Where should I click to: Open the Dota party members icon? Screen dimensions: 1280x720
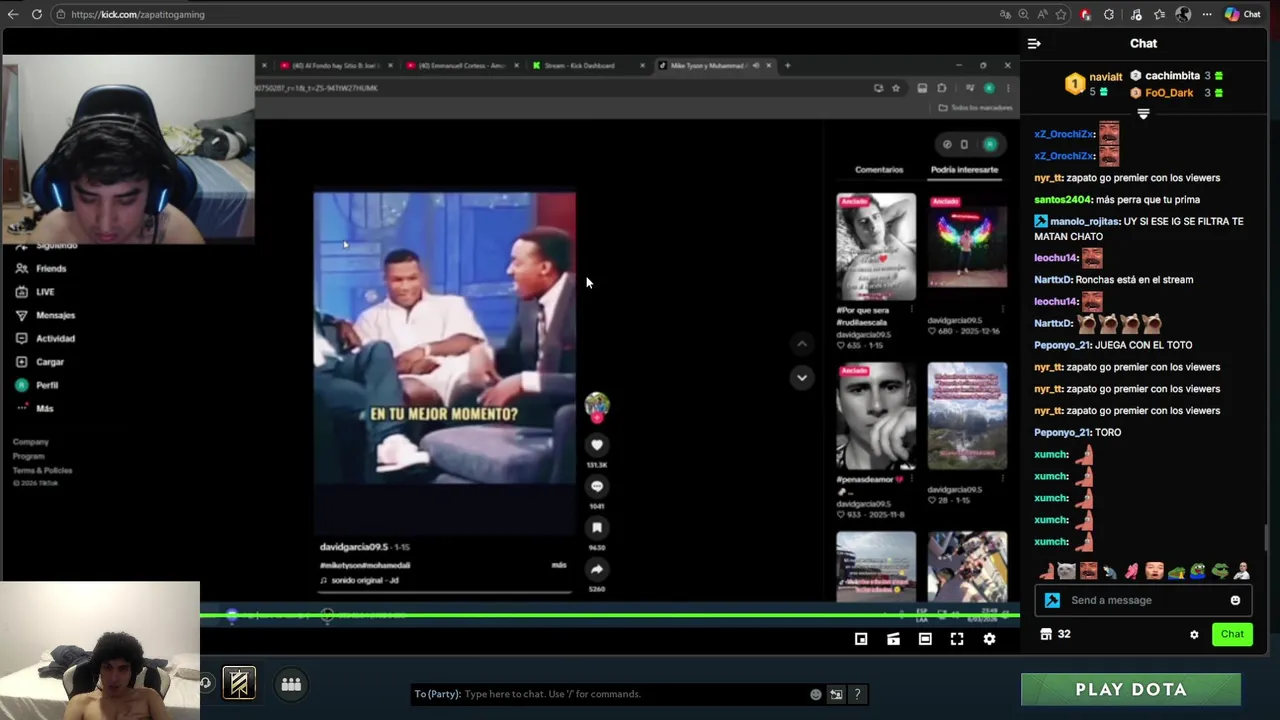pos(291,684)
